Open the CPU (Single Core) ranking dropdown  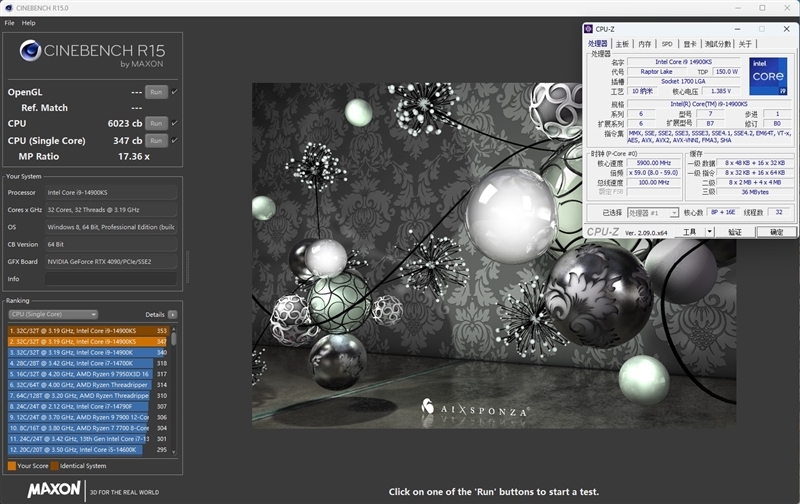[52, 314]
